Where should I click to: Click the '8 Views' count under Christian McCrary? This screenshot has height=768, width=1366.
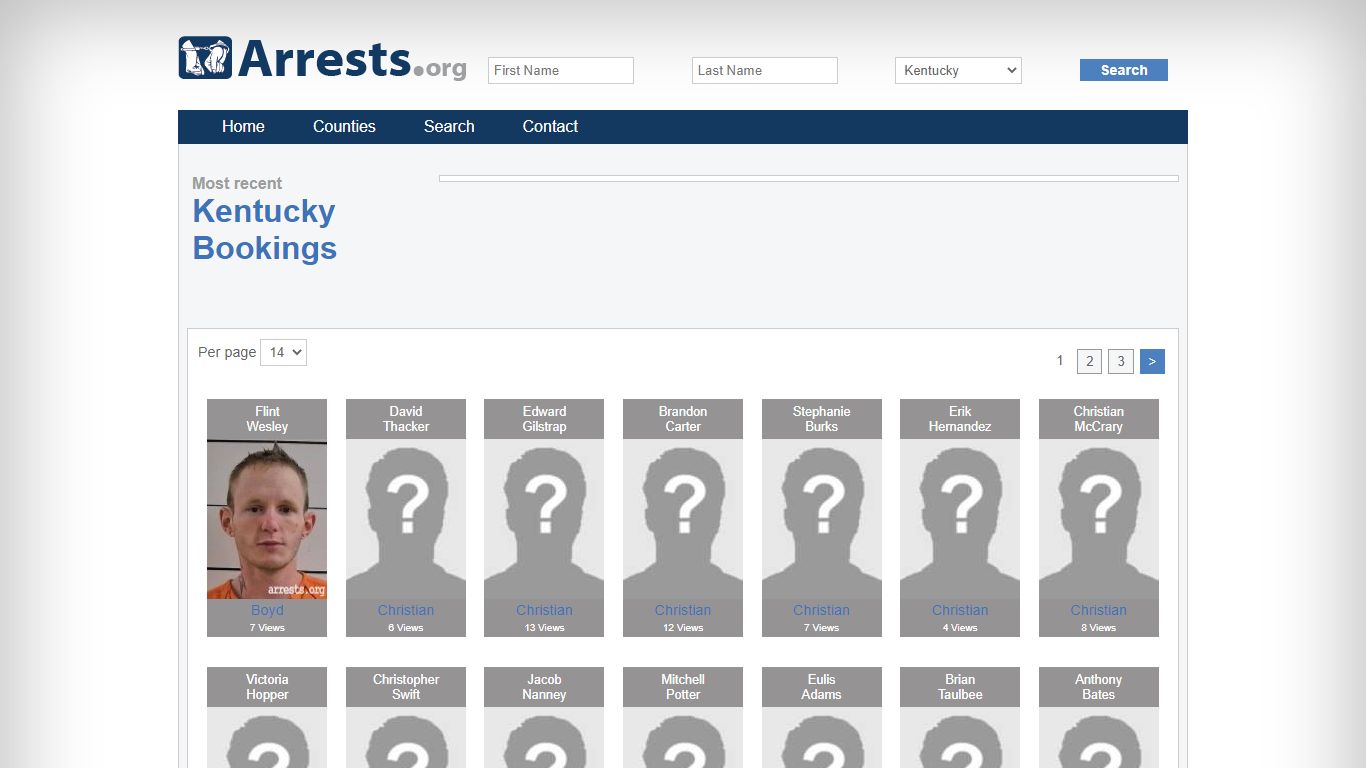[1099, 628]
